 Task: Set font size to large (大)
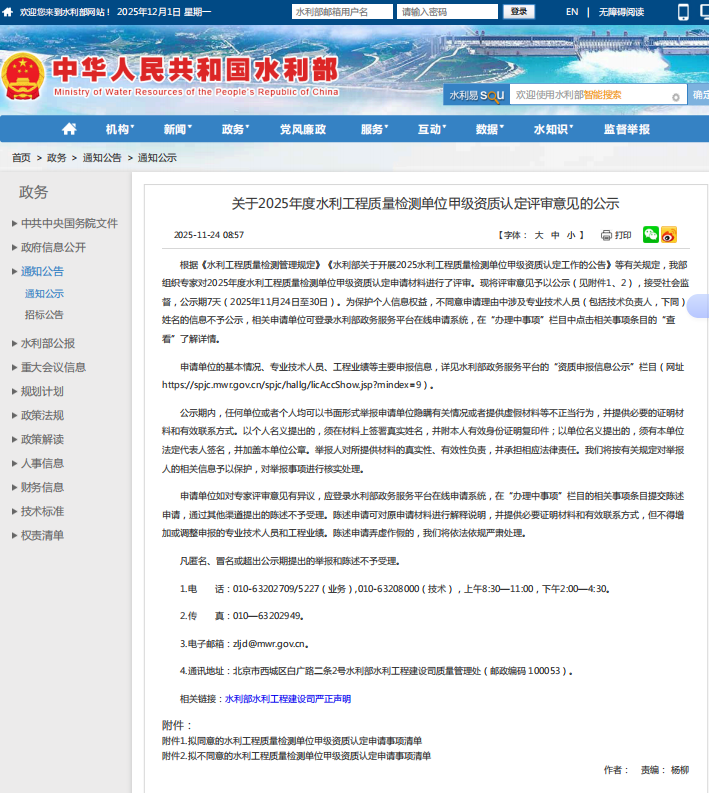(x=539, y=236)
